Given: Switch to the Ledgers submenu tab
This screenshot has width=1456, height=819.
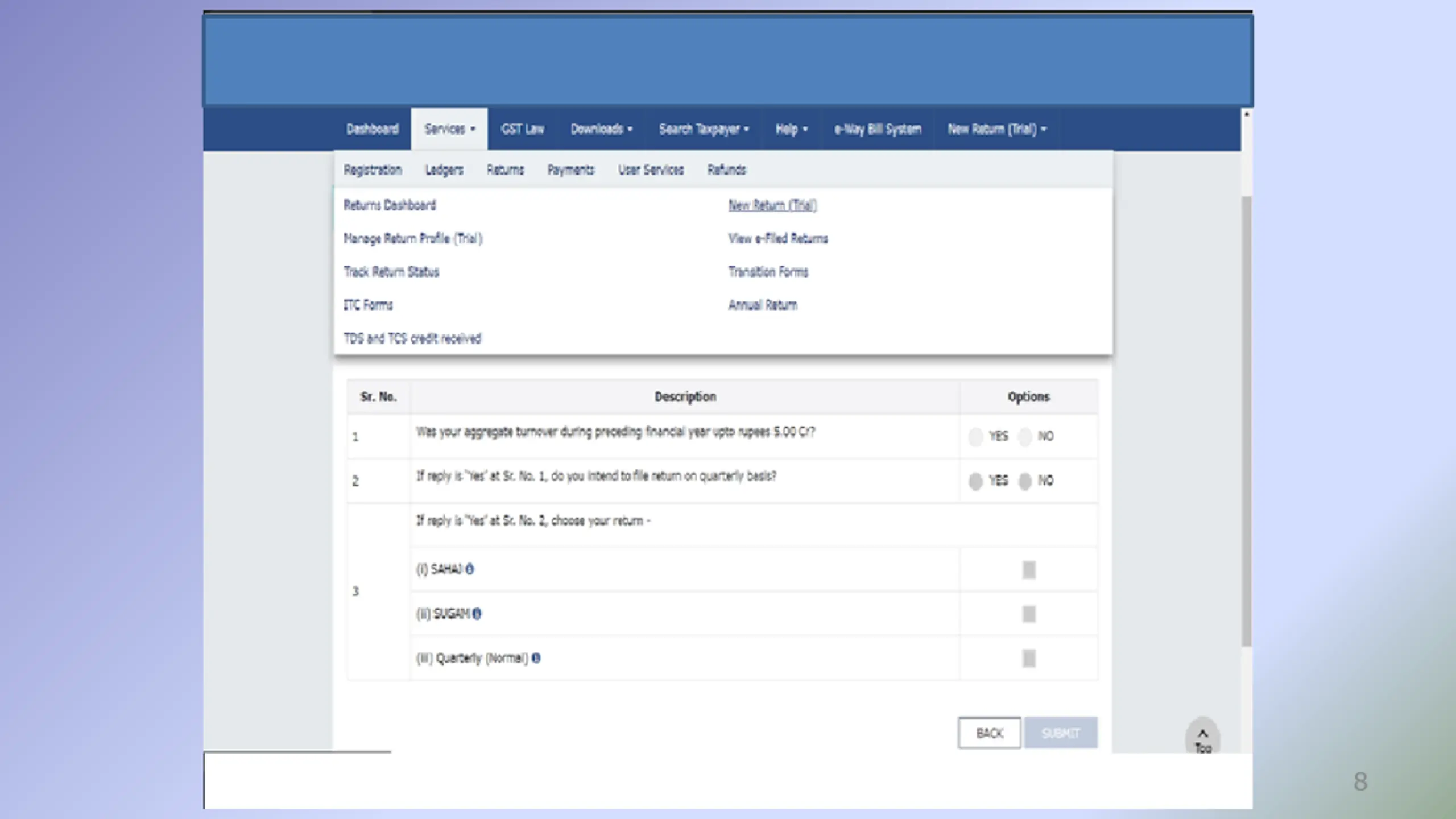Looking at the screenshot, I should click(444, 169).
